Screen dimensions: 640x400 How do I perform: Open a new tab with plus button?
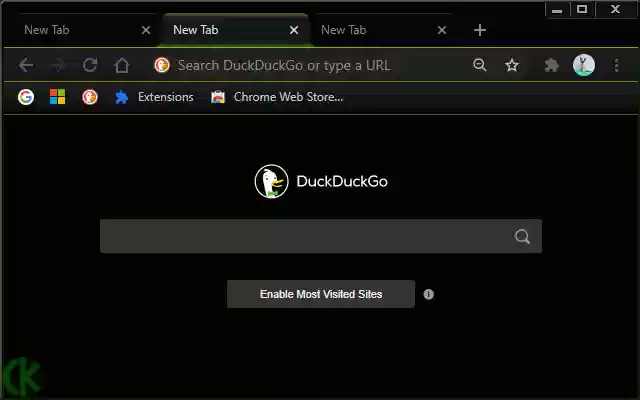(x=480, y=30)
